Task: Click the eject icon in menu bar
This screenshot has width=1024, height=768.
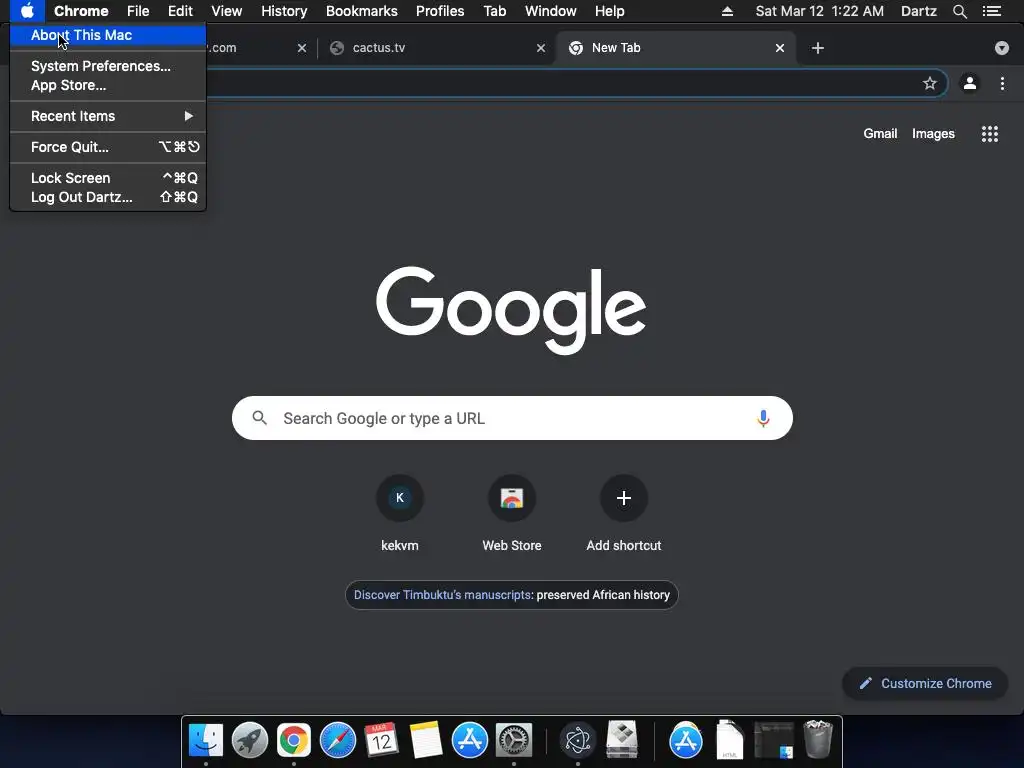Action: coord(727,11)
